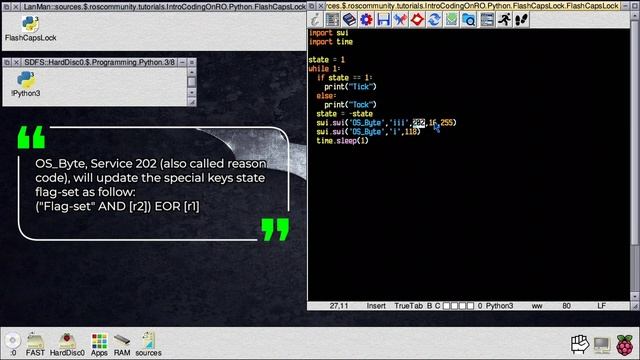Run the script with the running man icon
640x360 pixels.
(x=504, y=19)
